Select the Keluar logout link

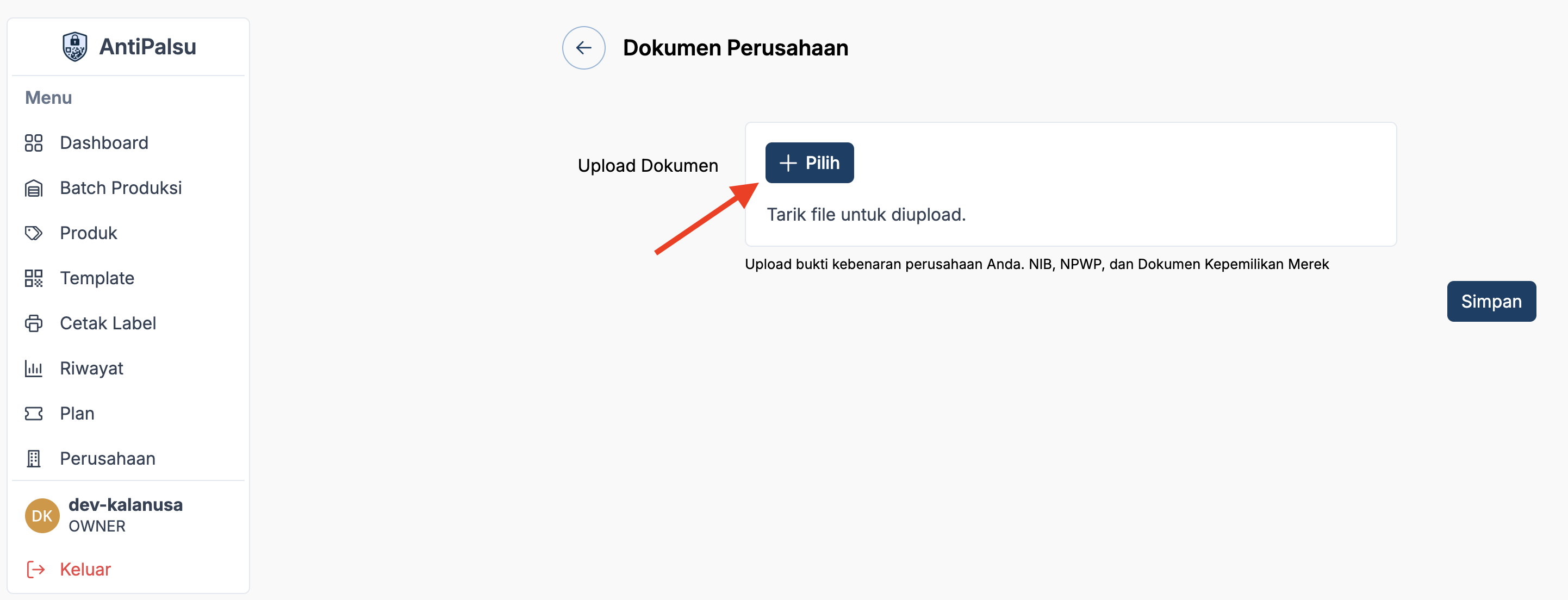(x=85, y=570)
